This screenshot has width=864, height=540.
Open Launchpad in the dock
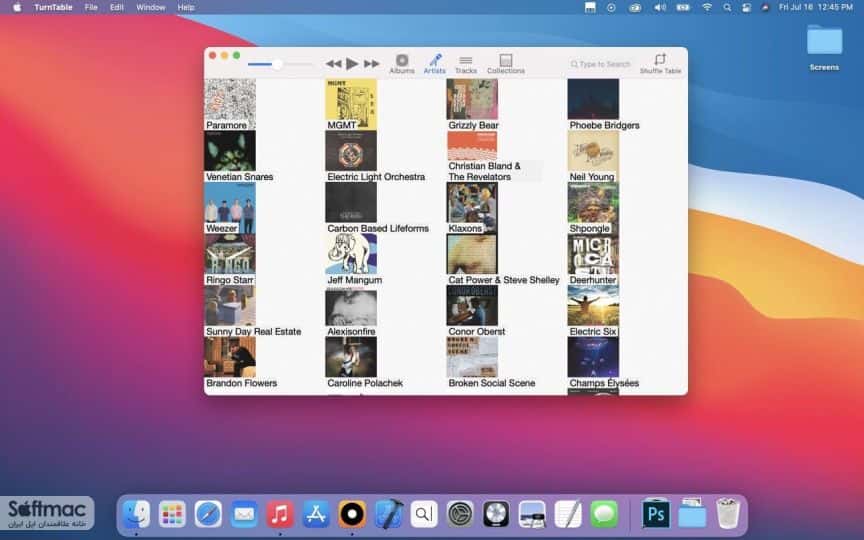coord(172,514)
